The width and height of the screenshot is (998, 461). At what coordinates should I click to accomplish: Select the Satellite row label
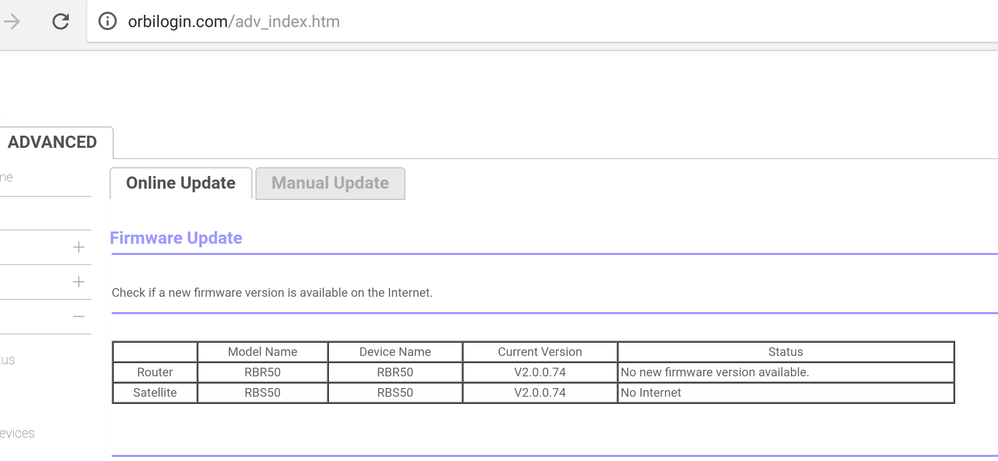(155, 393)
